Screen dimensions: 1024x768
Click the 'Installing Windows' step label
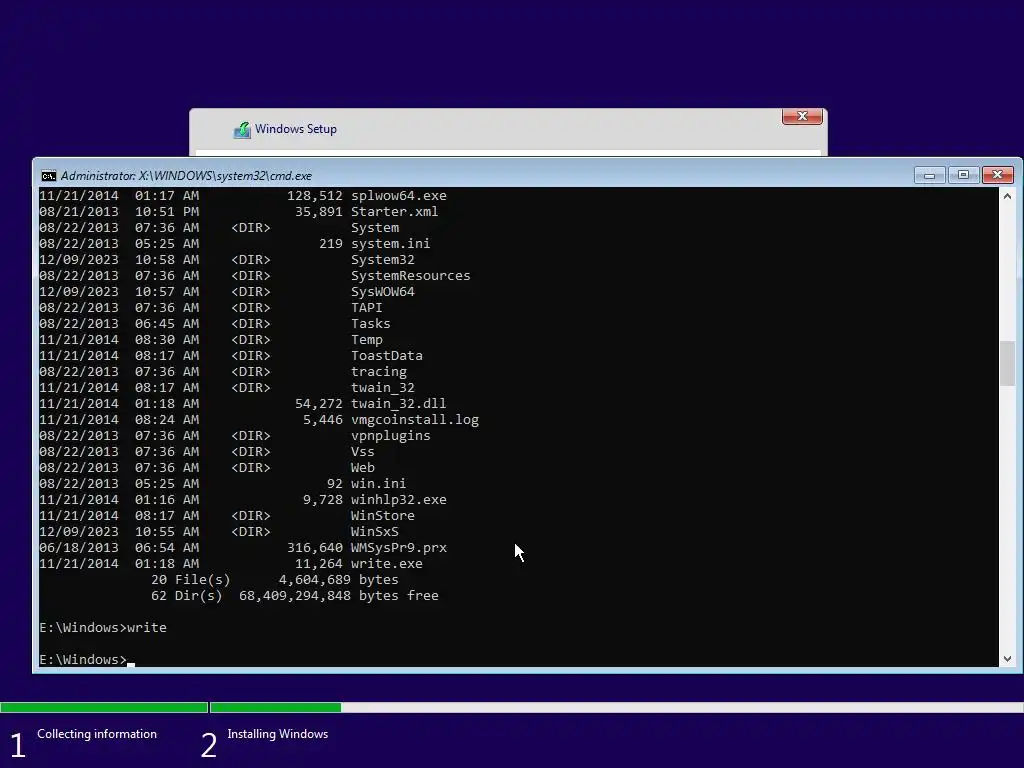coord(278,734)
